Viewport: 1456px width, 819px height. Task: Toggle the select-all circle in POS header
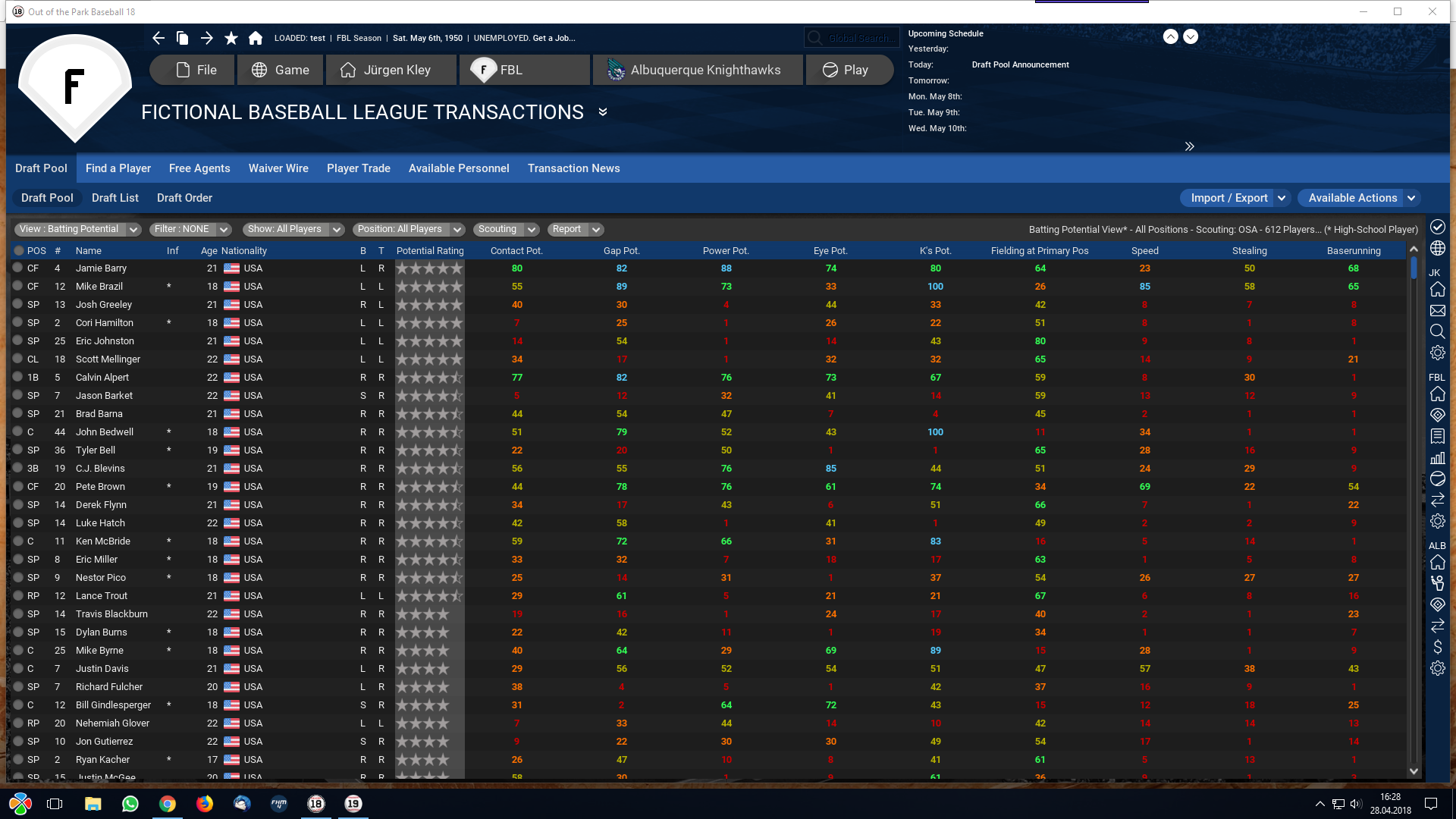[x=19, y=250]
